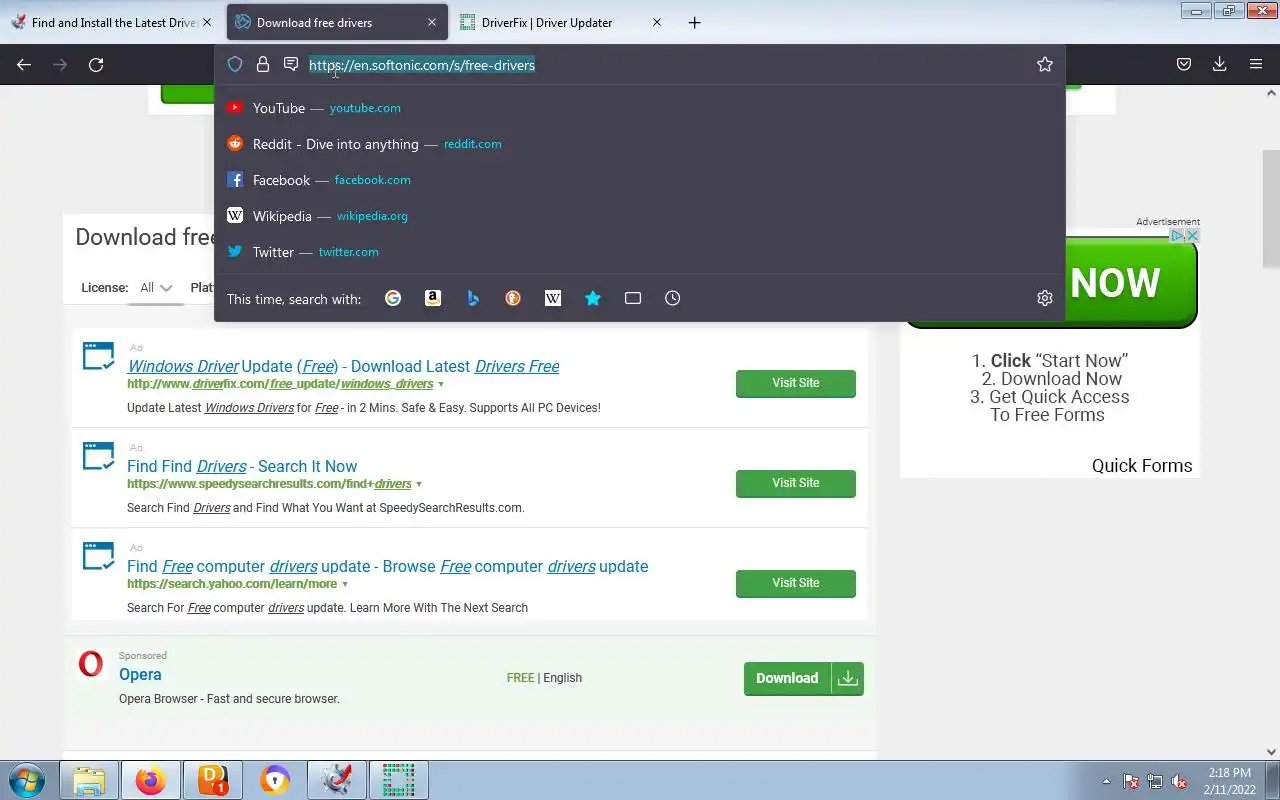Search with Bing this time
The width and height of the screenshot is (1280, 800).
tap(473, 298)
